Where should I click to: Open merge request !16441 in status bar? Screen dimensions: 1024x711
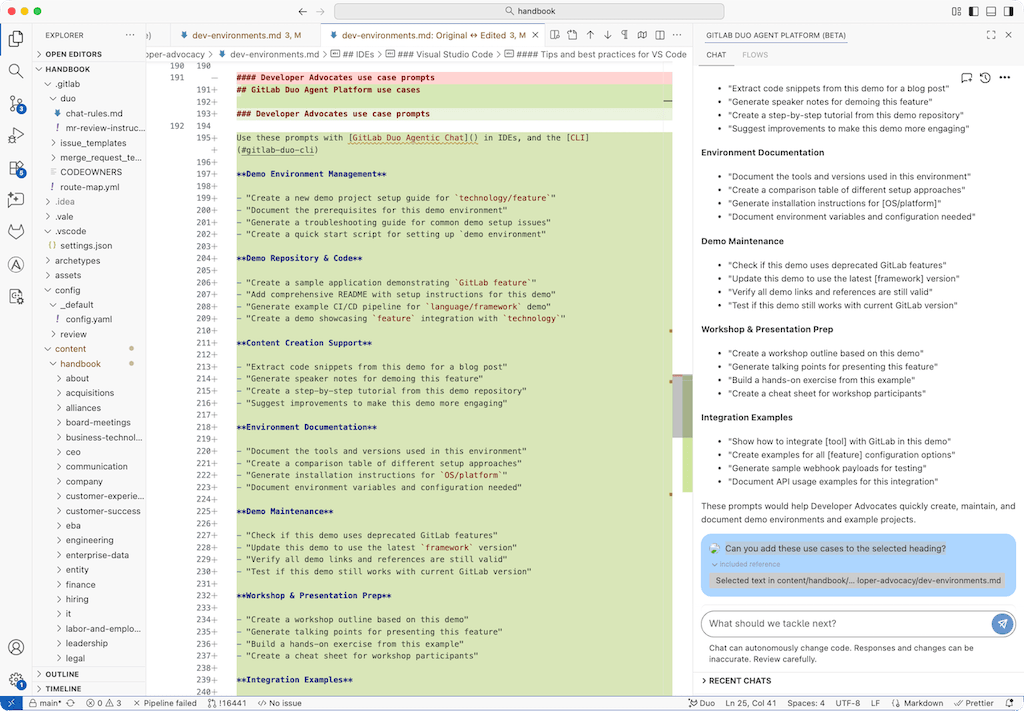[227, 703]
